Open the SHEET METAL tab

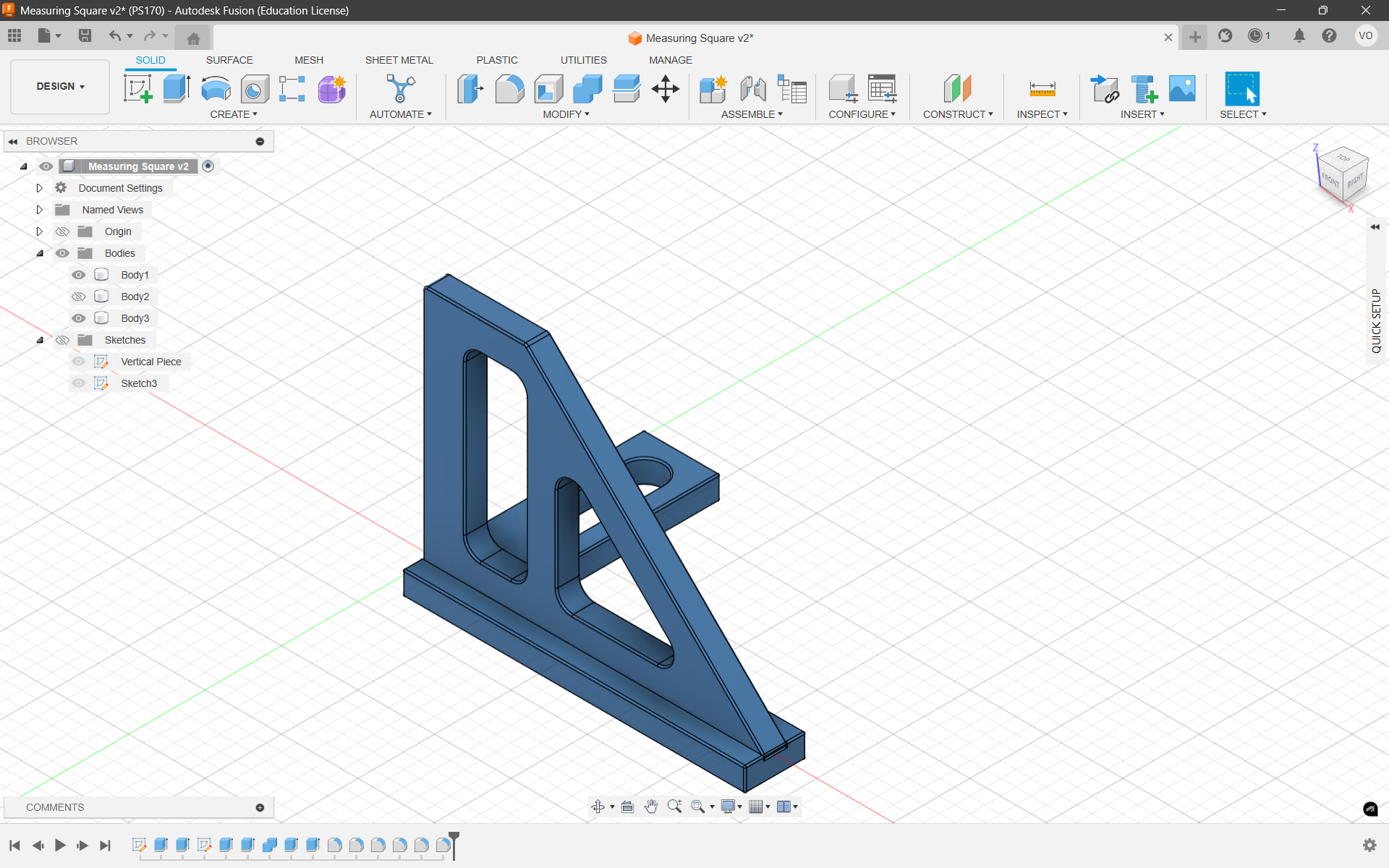tap(399, 60)
